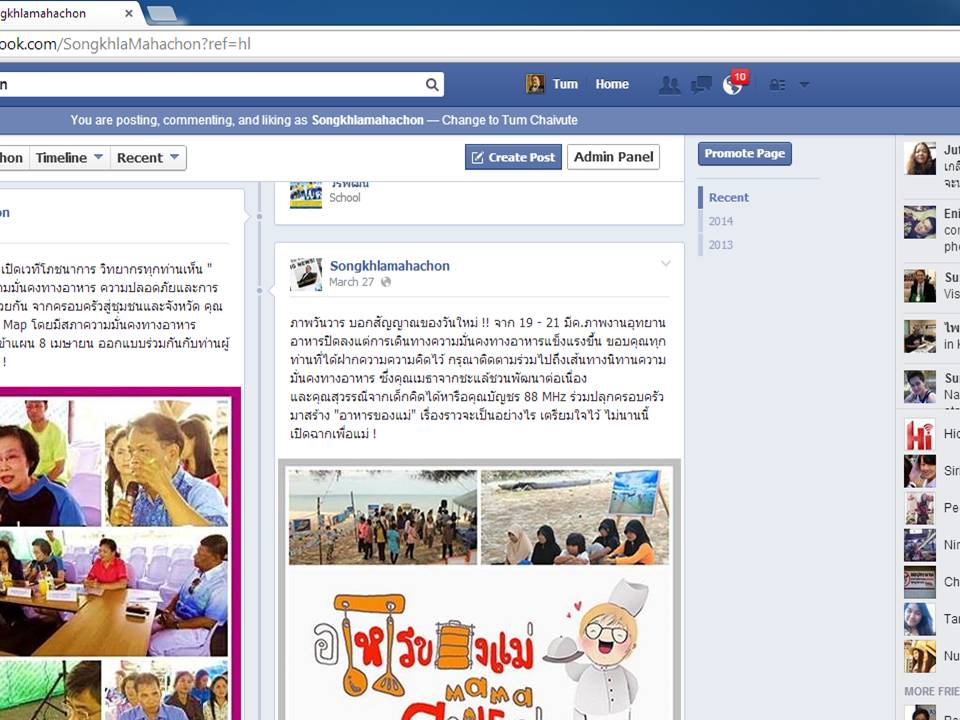
Task: Click the MORE FRIENDS heading in the chat sidebar
Action: 932,691
